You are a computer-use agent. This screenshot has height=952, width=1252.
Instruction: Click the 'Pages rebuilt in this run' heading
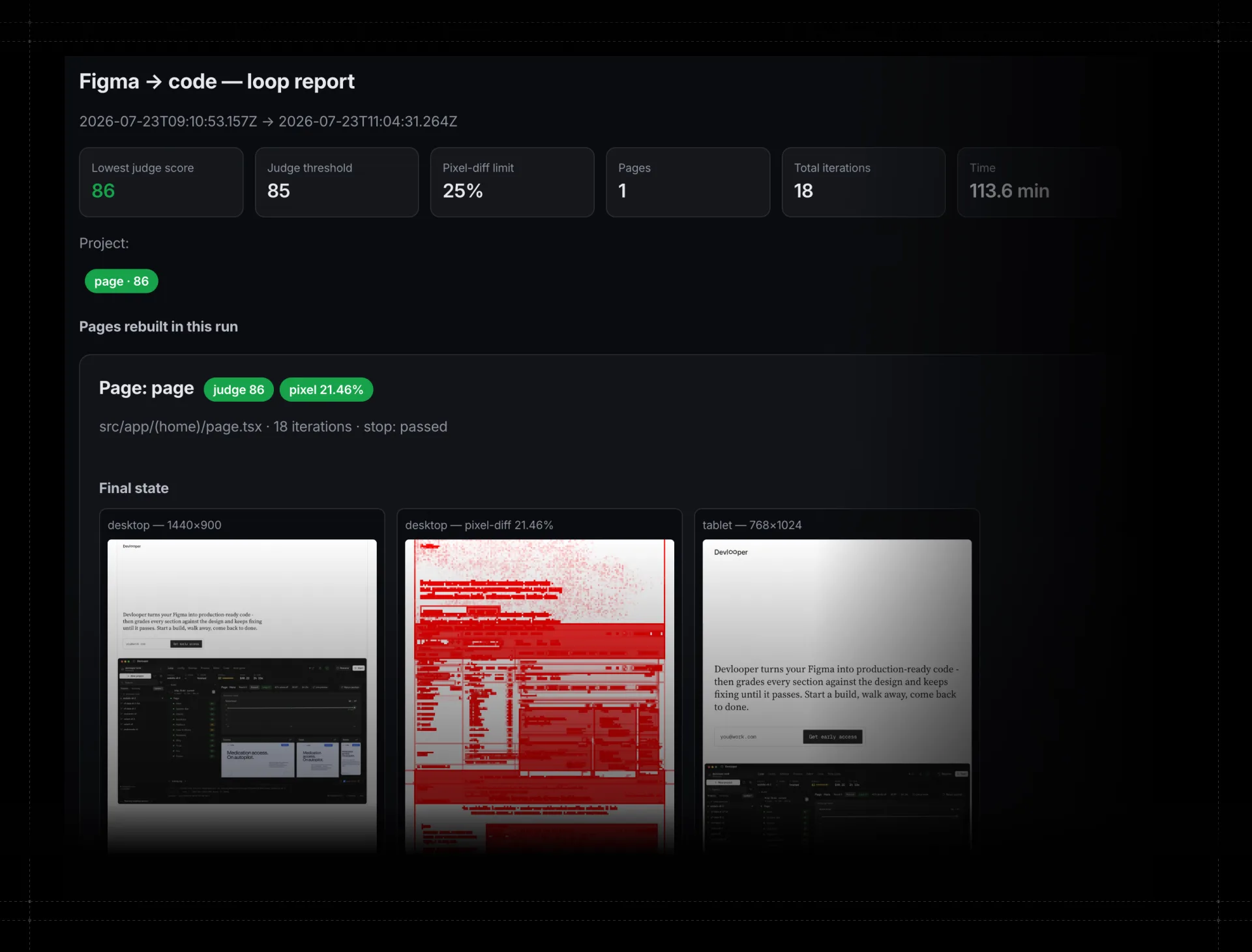point(158,327)
